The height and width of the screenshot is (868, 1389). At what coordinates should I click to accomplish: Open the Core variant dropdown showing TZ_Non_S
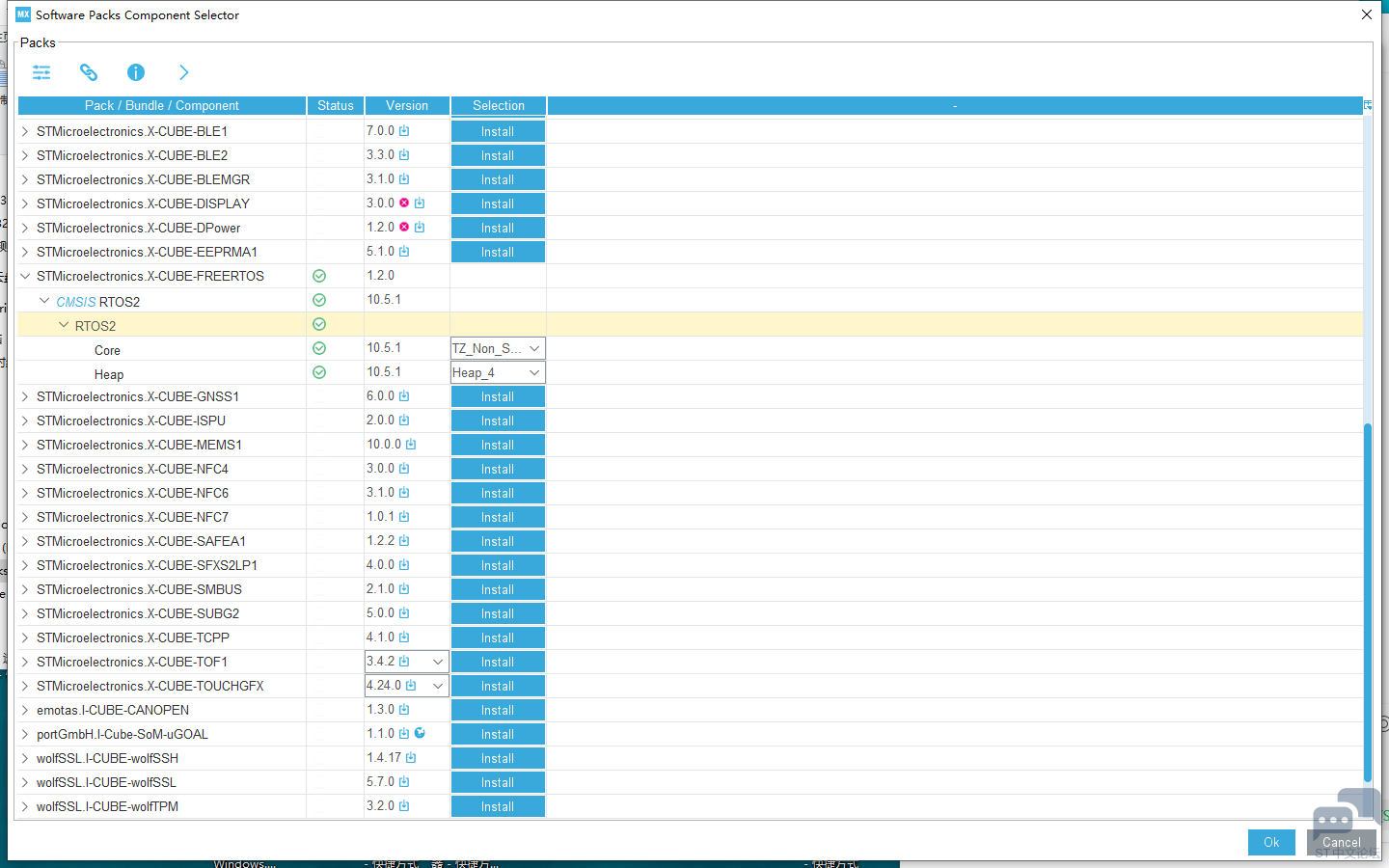(498, 348)
